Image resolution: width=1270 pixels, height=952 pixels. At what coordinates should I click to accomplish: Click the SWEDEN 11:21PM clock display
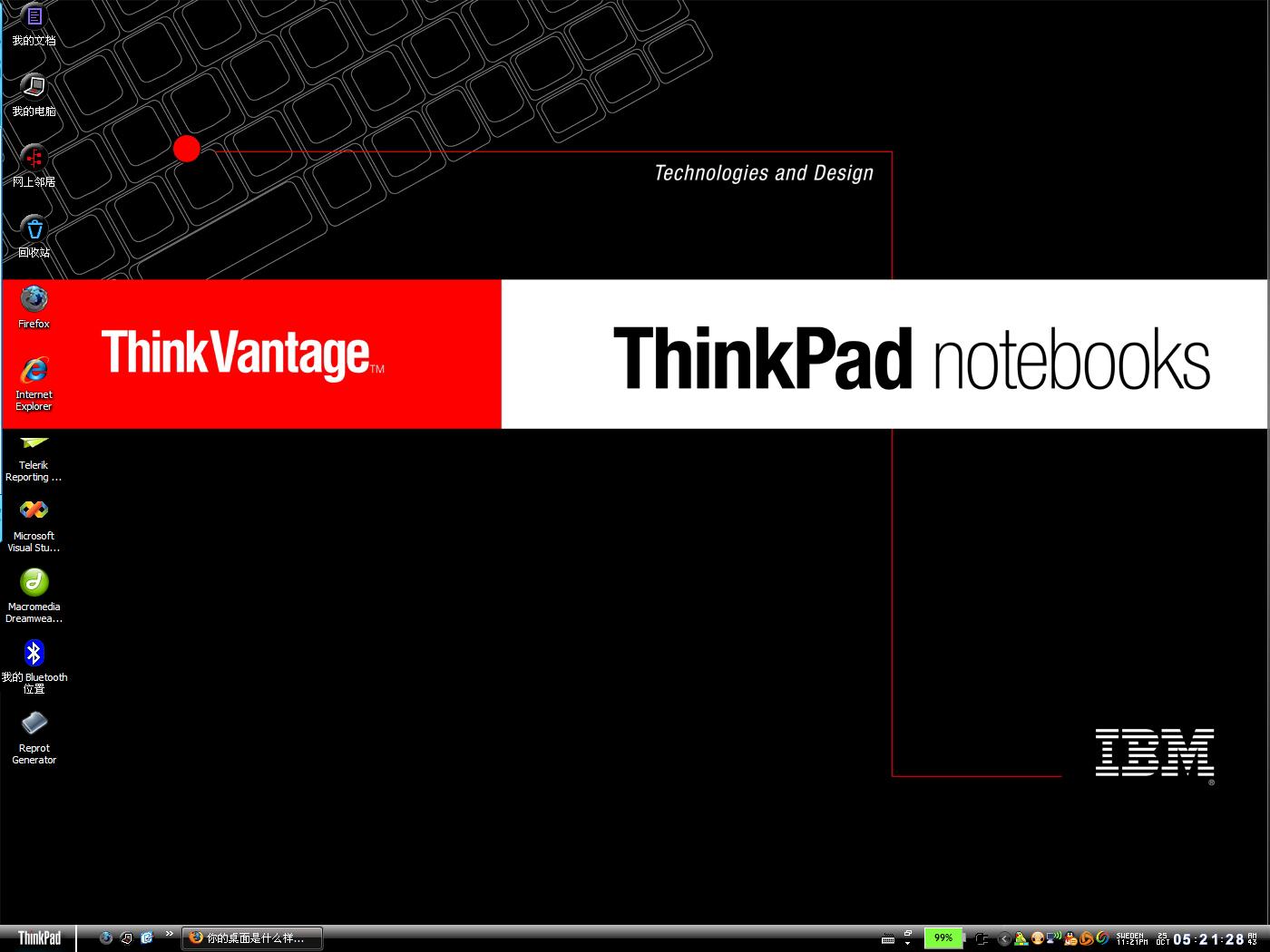[1130, 938]
